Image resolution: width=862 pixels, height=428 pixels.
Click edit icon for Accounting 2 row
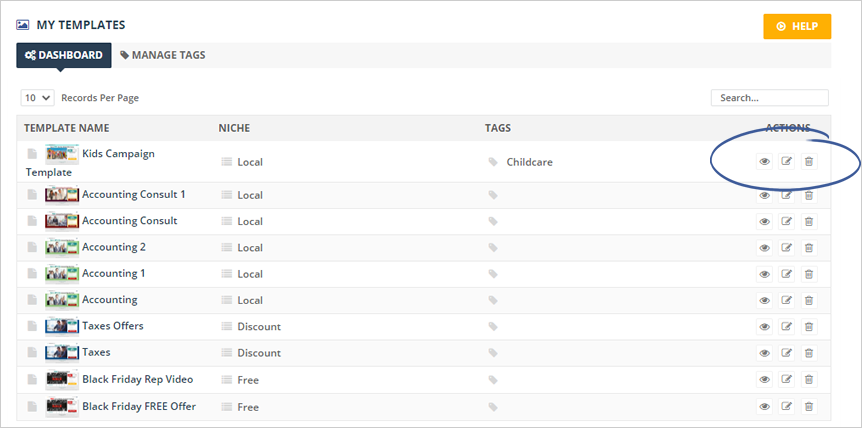pyautogui.click(x=787, y=248)
